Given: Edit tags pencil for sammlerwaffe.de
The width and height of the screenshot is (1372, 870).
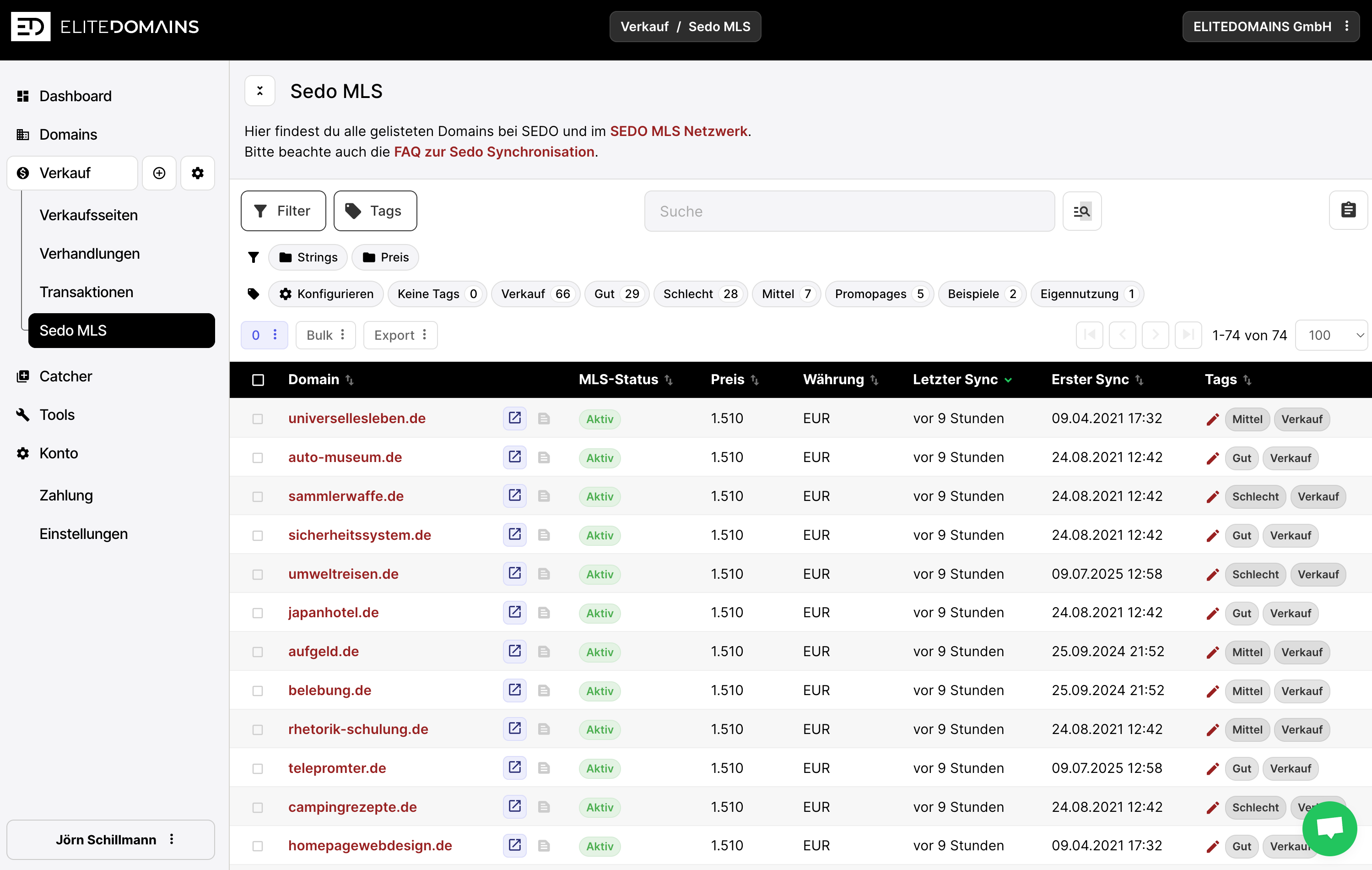Looking at the screenshot, I should tap(1212, 496).
